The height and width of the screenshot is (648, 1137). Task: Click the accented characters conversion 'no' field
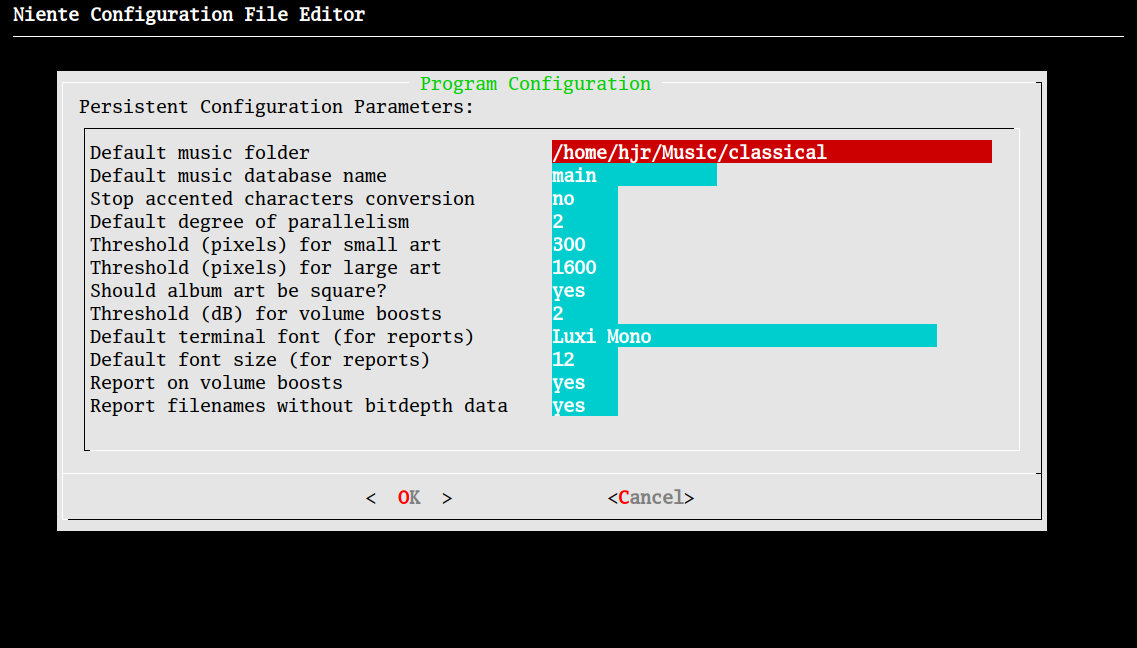(x=584, y=199)
